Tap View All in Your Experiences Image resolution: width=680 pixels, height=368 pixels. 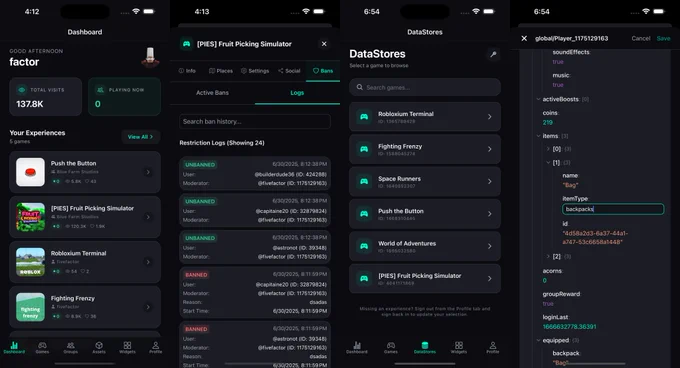(140, 137)
